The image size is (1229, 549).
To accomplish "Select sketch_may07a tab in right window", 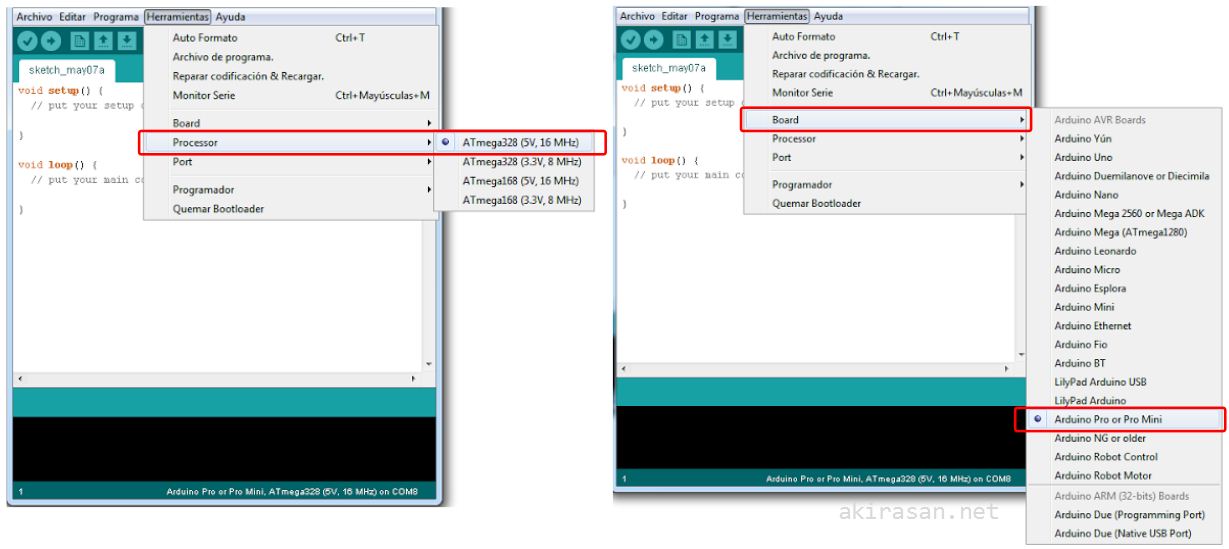I will click(668, 69).
